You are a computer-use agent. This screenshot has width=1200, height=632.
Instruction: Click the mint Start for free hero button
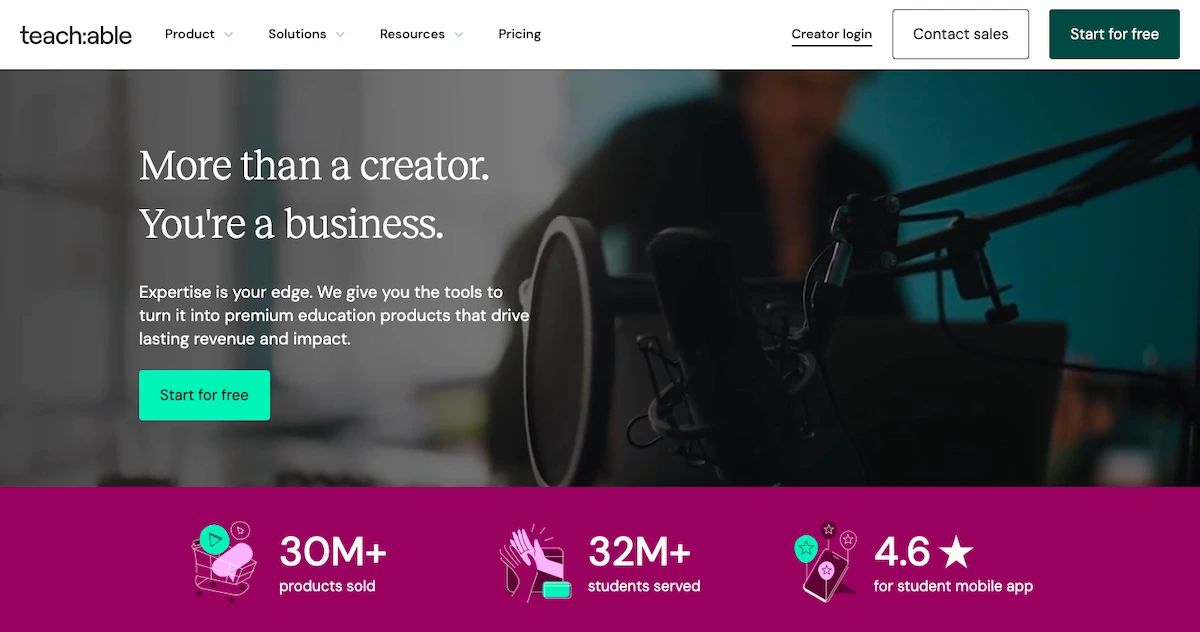click(x=204, y=395)
